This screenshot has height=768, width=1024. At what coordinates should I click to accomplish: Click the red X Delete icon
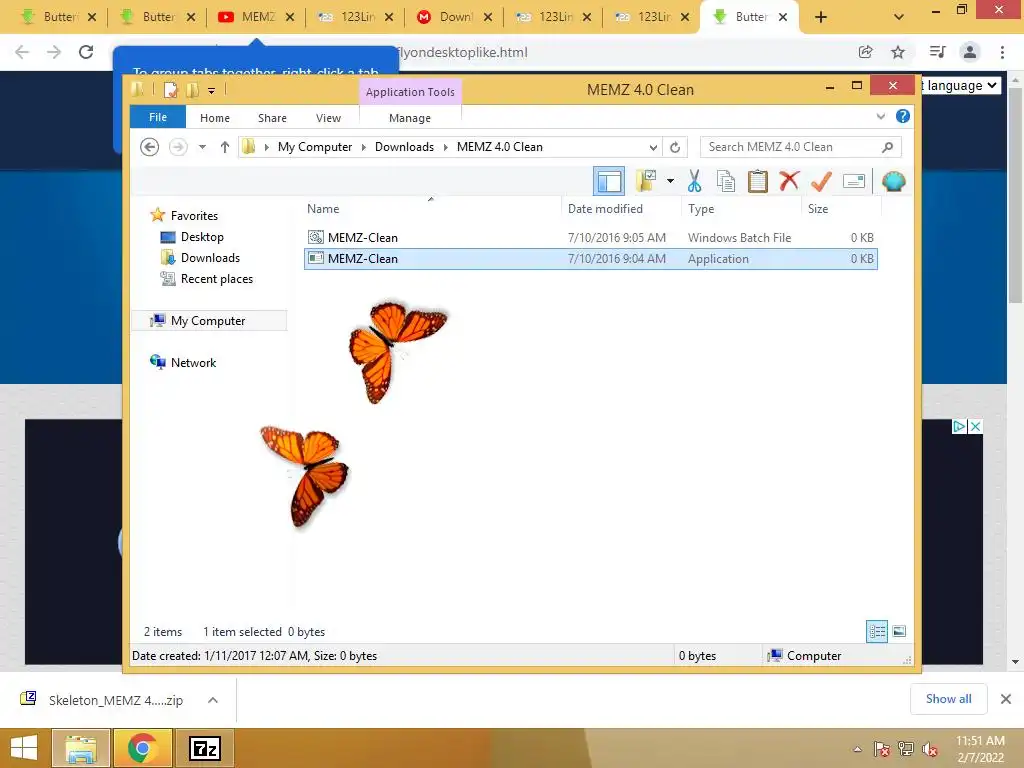pyautogui.click(x=789, y=180)
